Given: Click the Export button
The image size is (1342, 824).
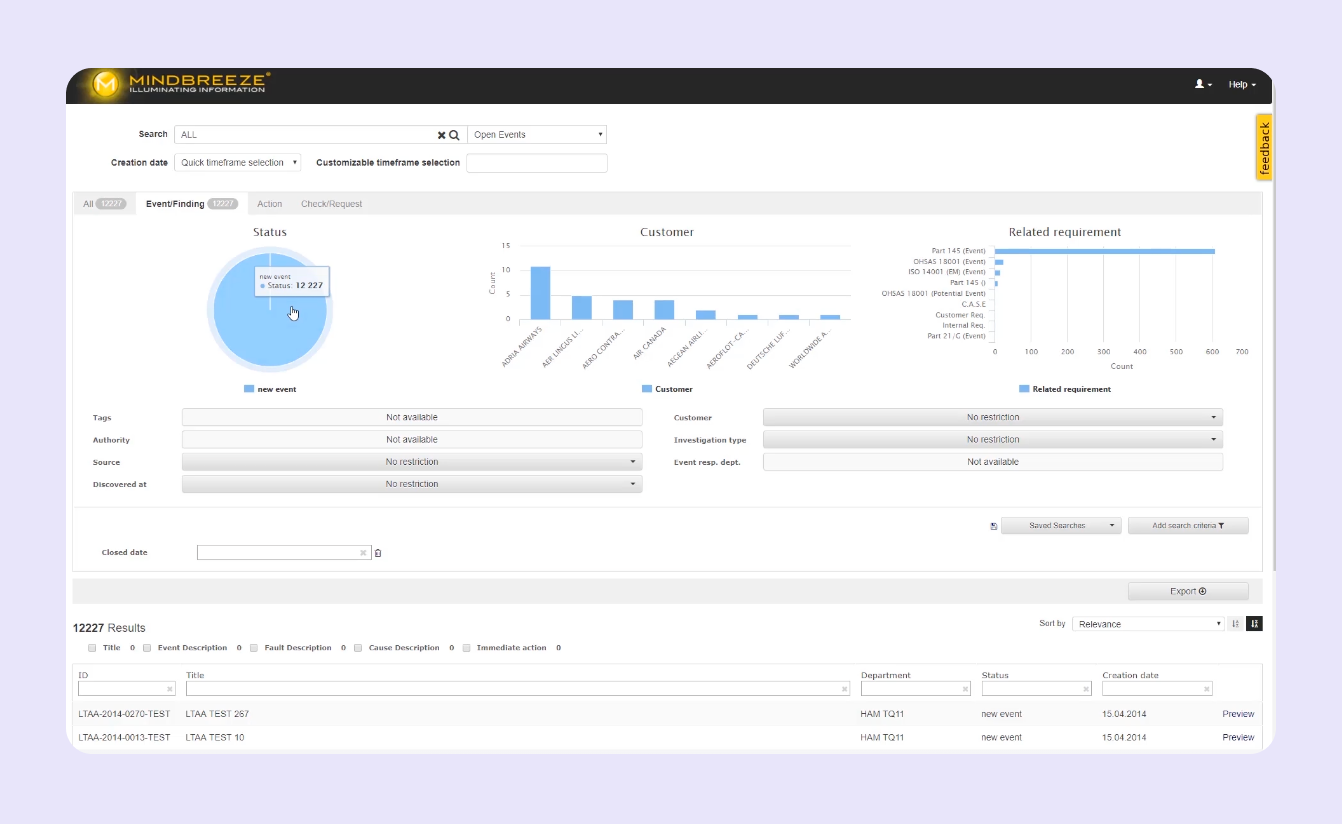Looking at the screenshot, I should (1188, 591).
